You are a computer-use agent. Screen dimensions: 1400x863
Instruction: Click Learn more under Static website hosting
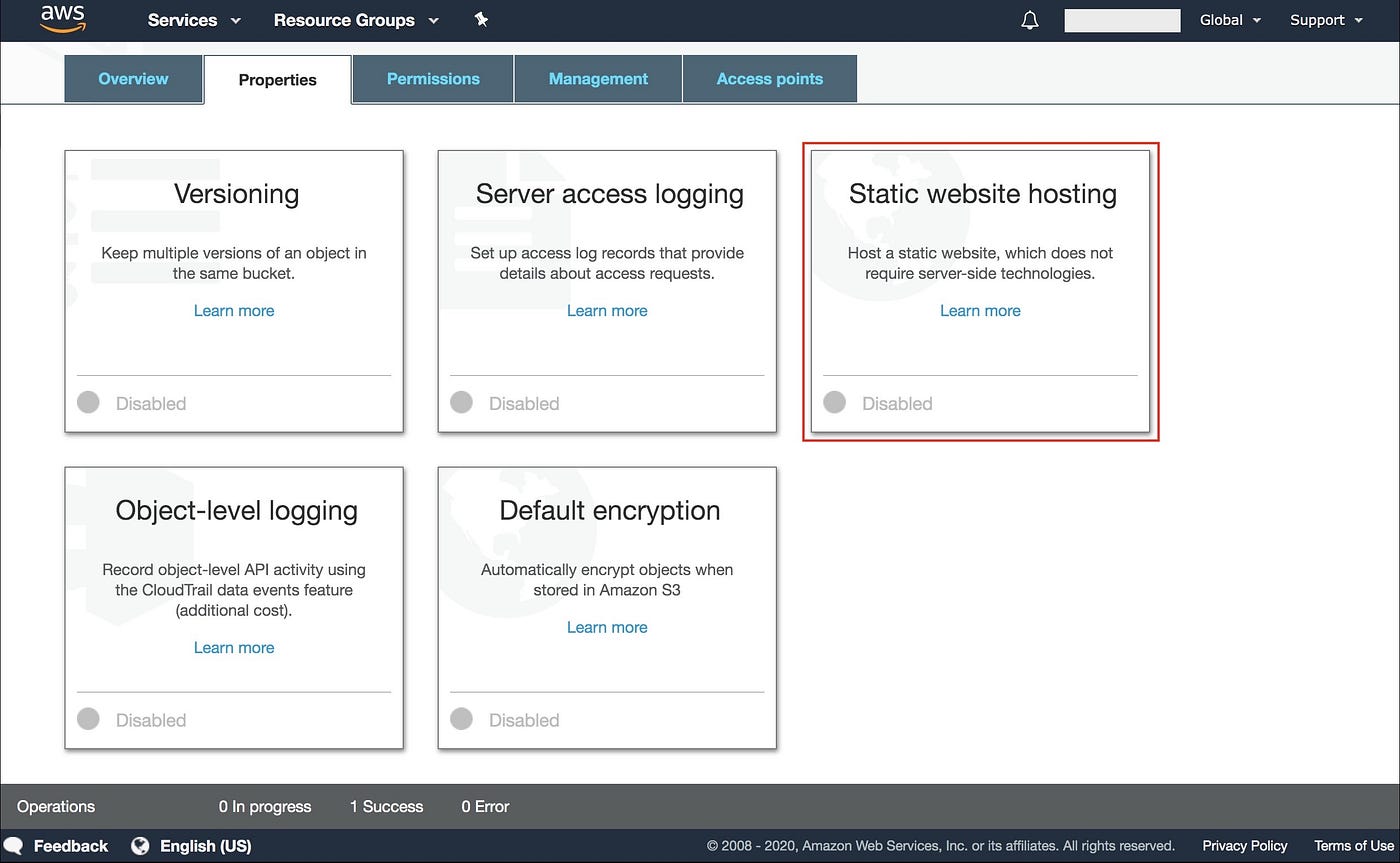(979, 310)
